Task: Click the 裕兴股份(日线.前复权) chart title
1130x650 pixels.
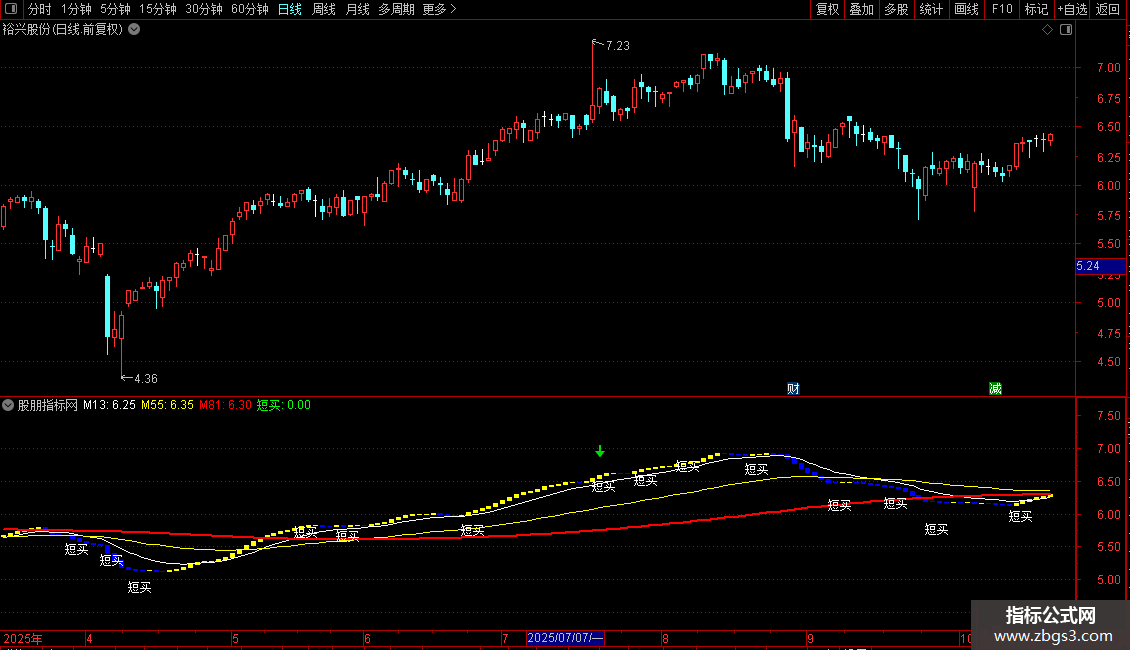Action: click(x=63, y=30)
